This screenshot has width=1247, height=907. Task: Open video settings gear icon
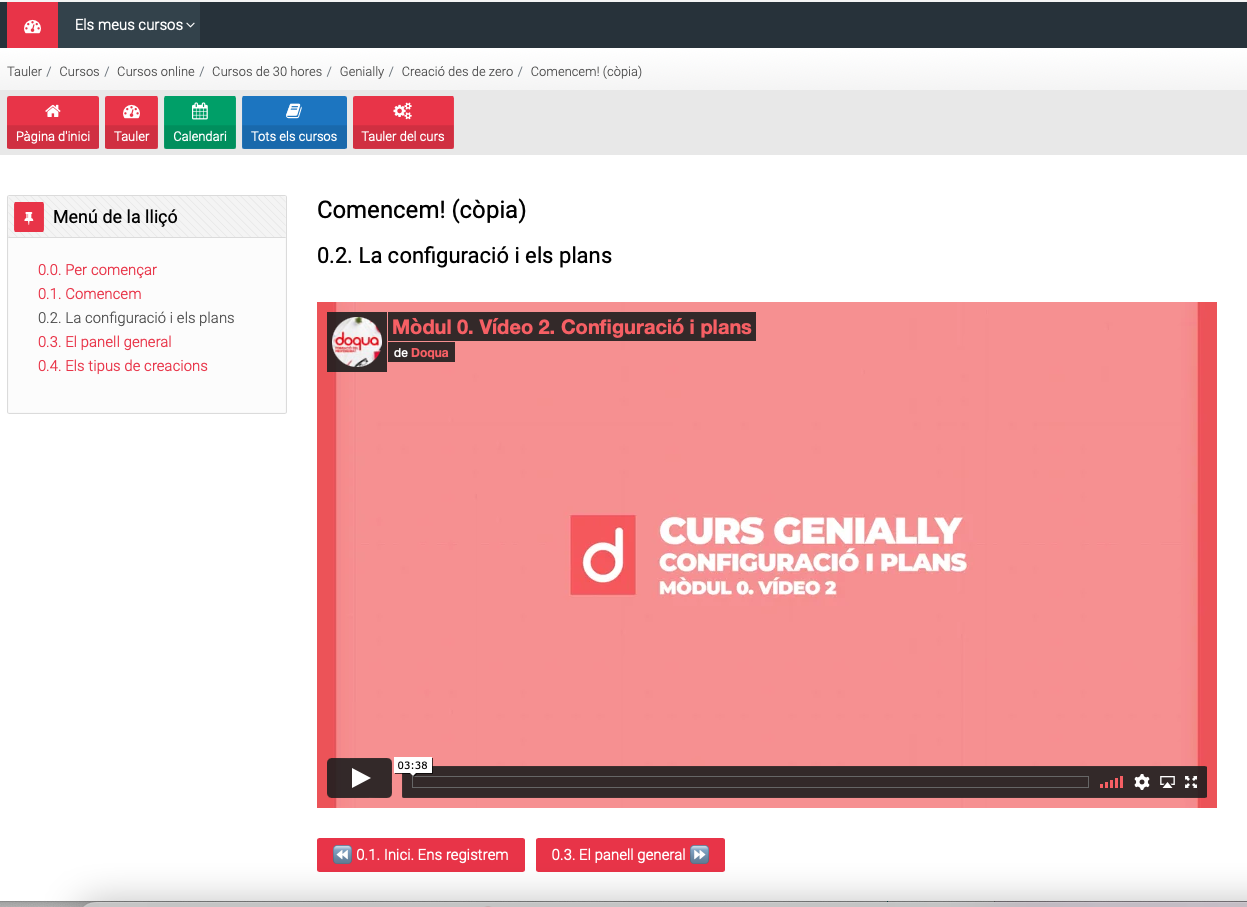(1141, 782)
